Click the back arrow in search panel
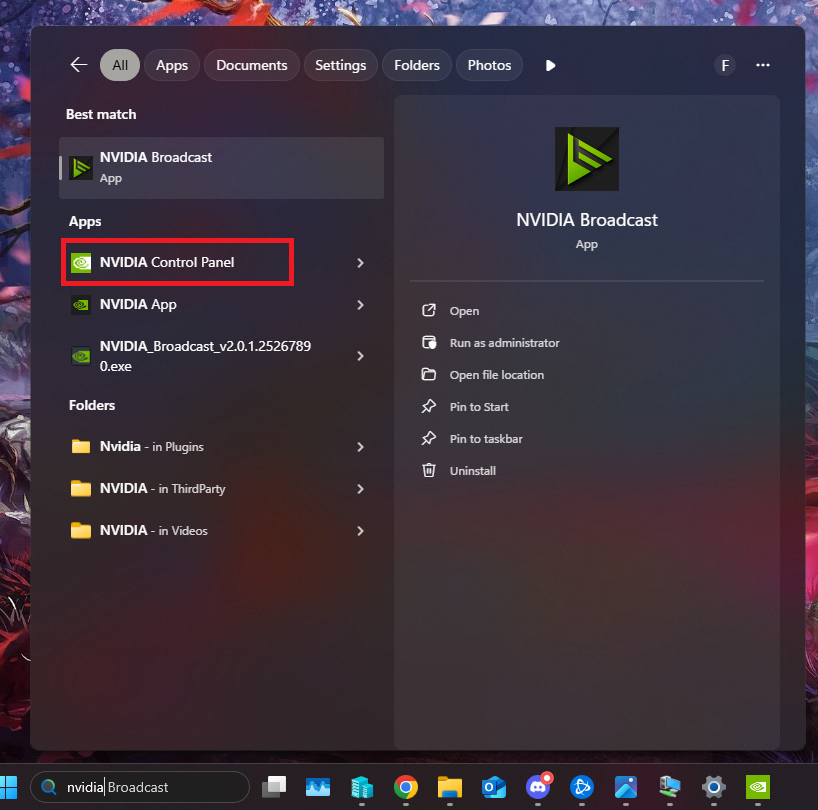 pos(79,65)
